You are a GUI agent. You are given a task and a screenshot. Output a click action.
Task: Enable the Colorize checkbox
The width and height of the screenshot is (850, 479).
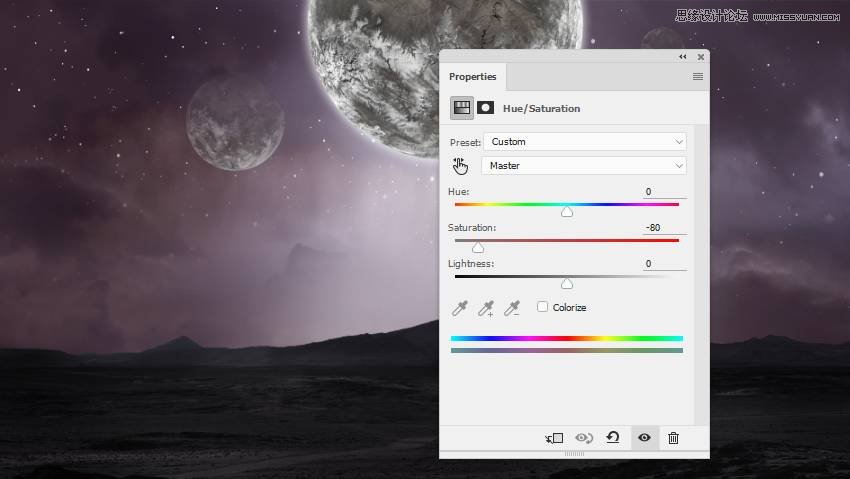coord(542,307)
